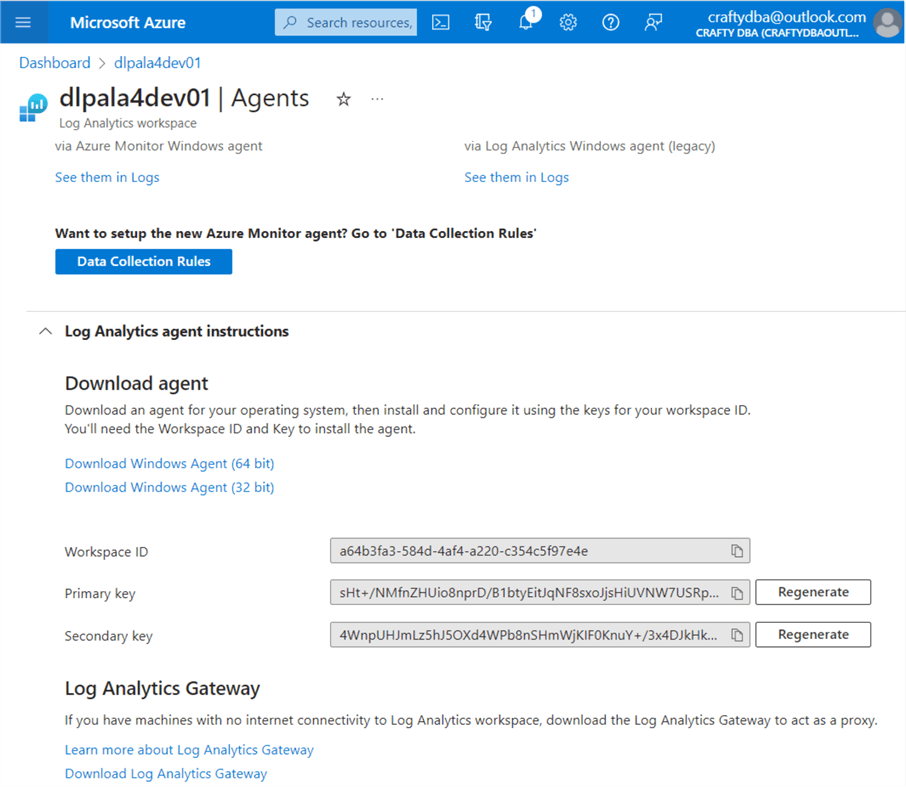Click the 'Secondary key' label
This screenshot has height=787, width=906.
click(109, 636)
